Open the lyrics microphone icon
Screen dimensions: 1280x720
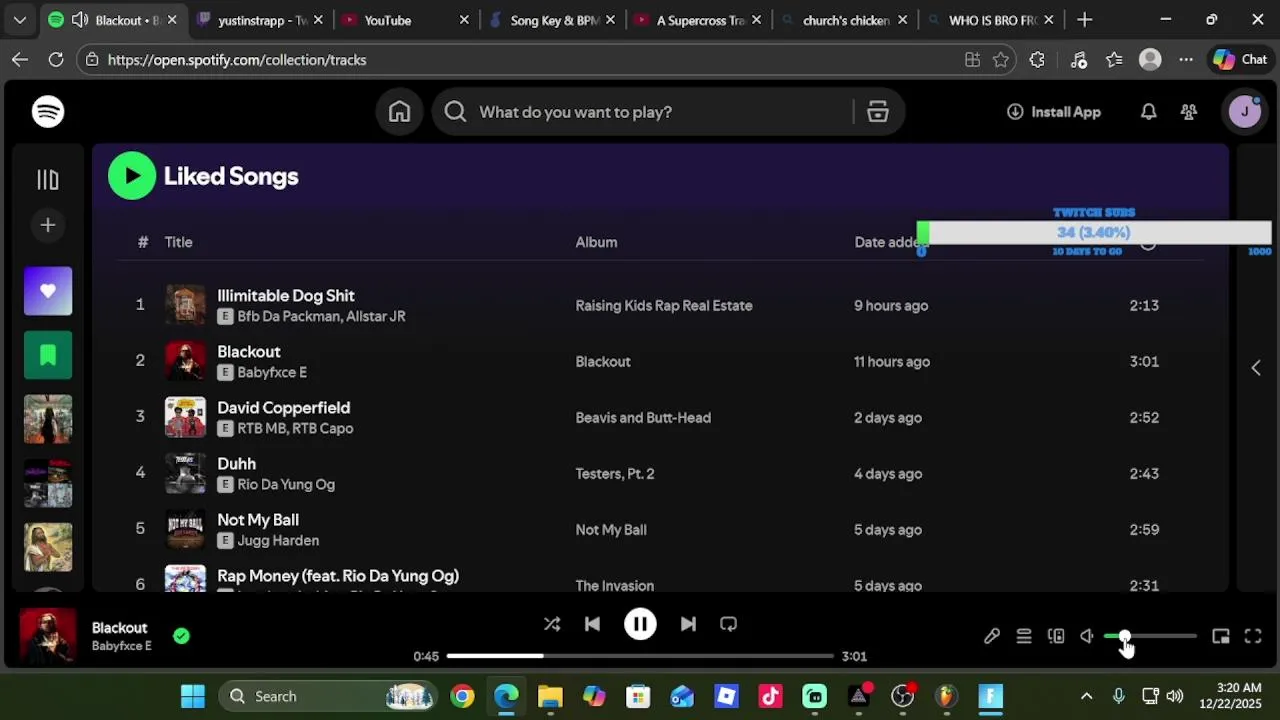pos(992,636)
